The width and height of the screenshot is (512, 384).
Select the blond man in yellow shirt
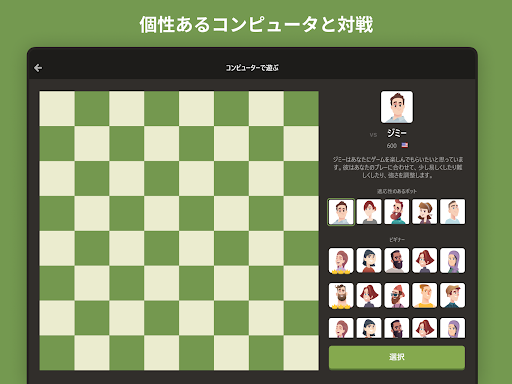click(424, 296)
